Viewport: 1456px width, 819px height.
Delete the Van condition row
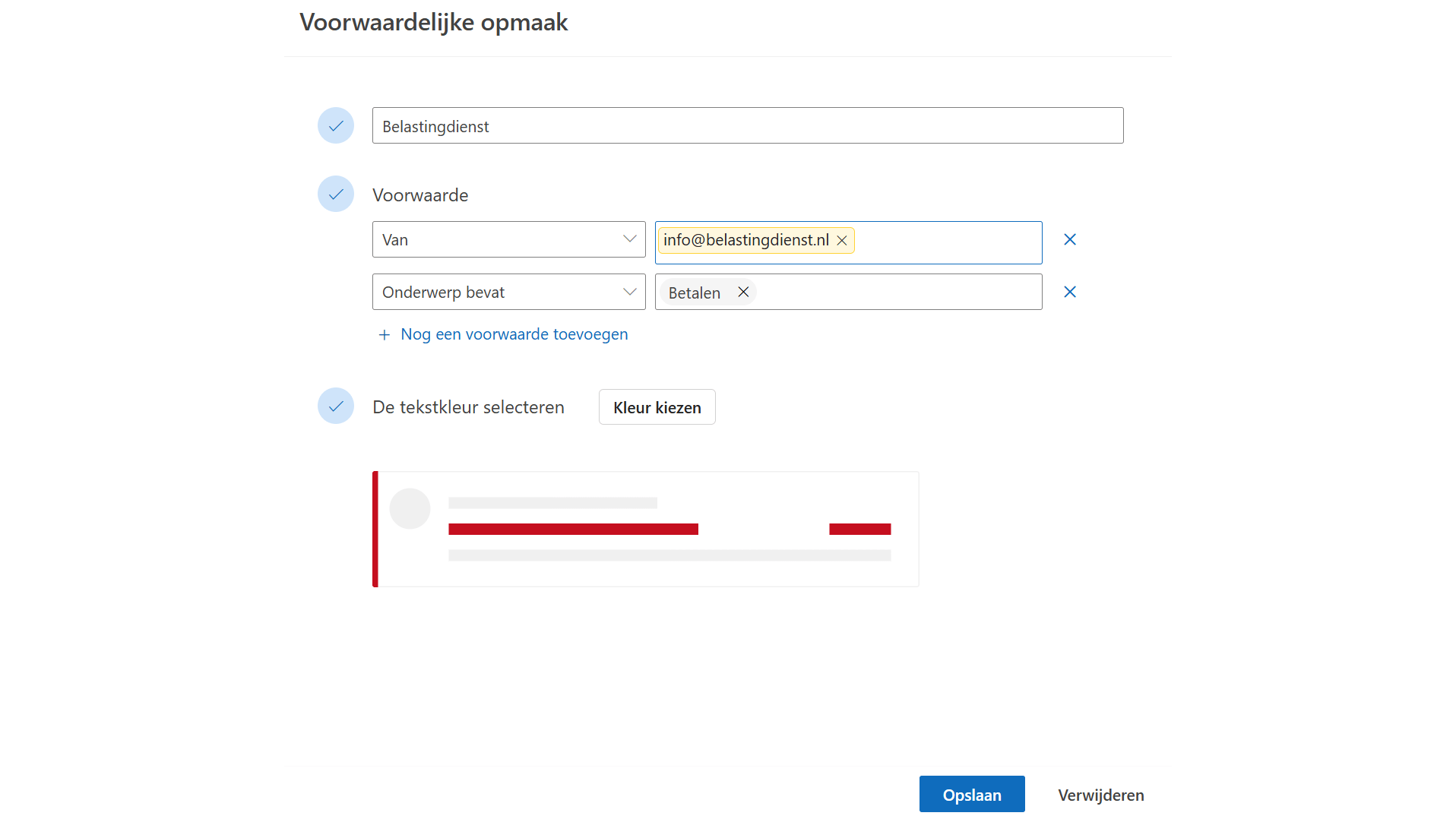[x=1070, y=240]
